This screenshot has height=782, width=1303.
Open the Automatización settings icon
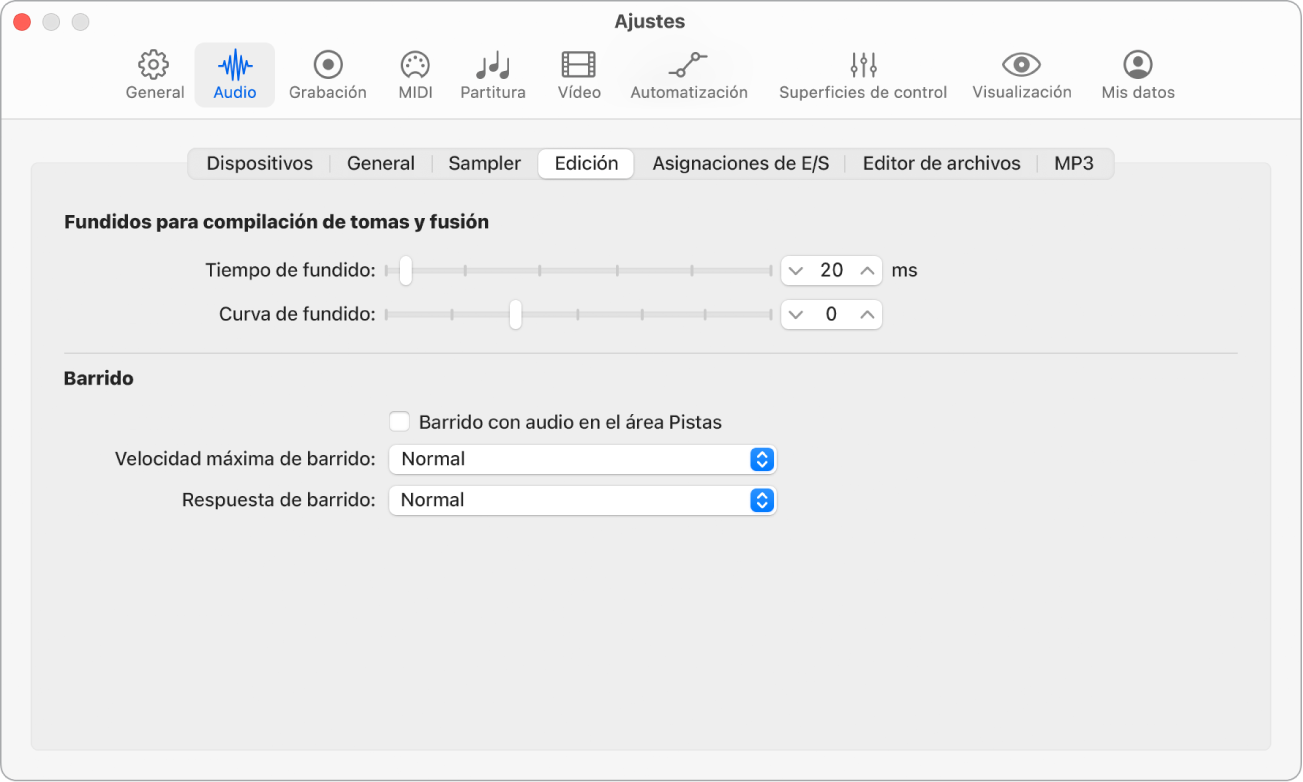click(688, 74)
